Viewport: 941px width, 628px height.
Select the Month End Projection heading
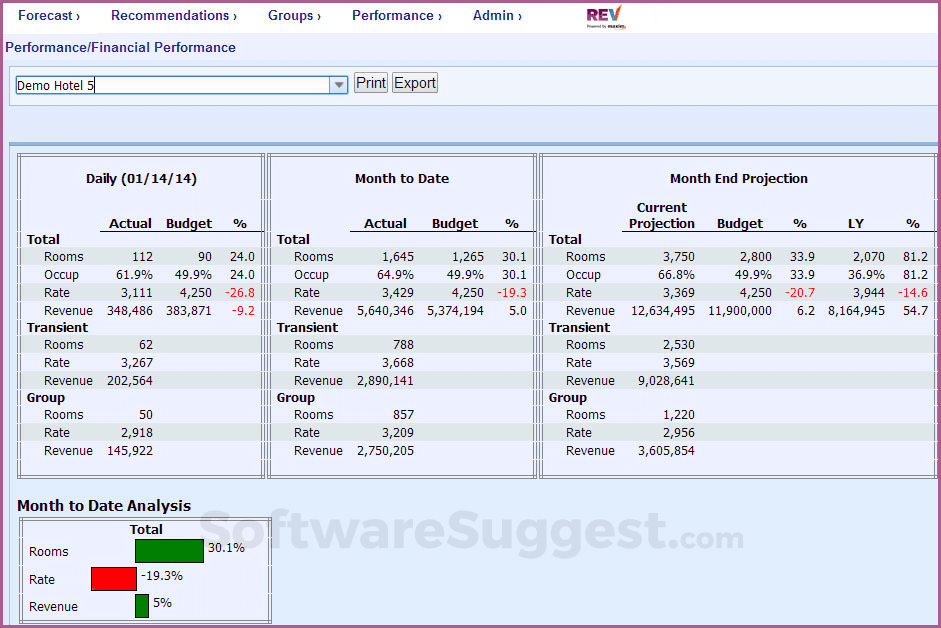click(739, 178)
